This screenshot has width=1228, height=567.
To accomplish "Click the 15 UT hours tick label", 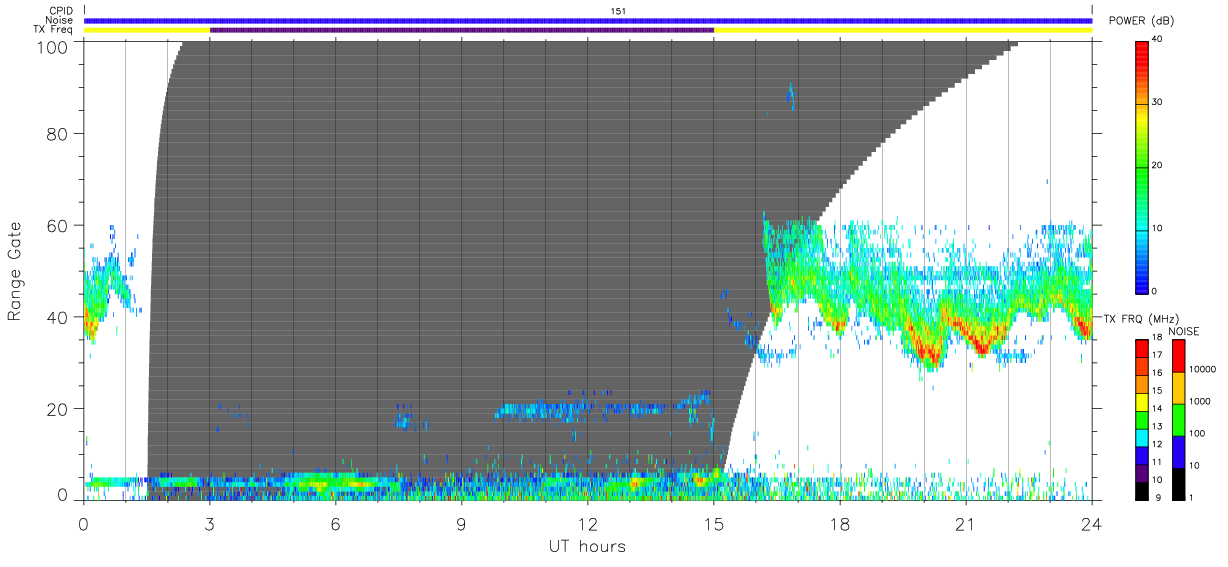I will pos(714,523).
